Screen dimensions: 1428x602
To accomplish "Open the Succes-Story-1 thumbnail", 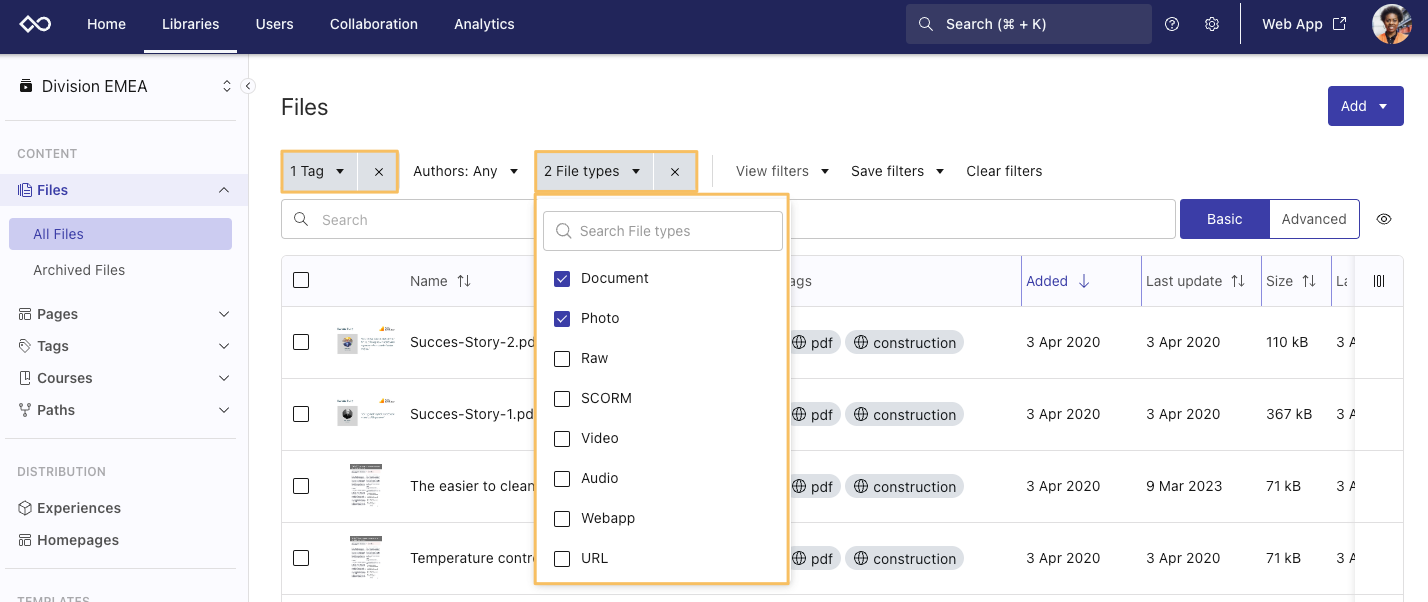I will tap(365, 412).
